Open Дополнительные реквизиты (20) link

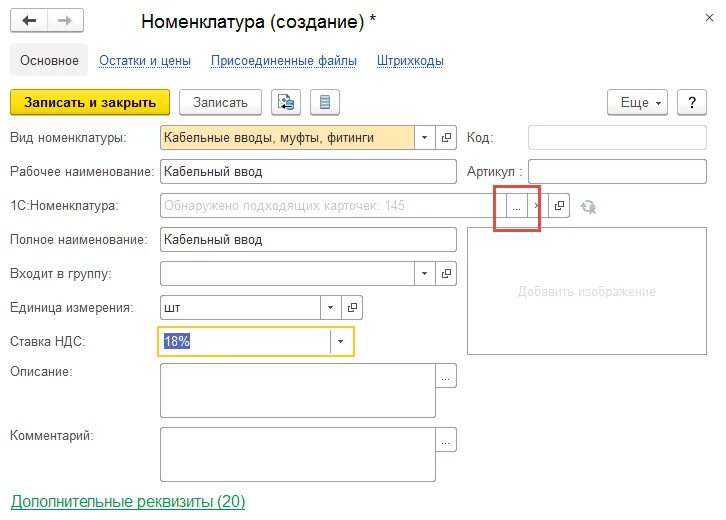click(128, 501)
